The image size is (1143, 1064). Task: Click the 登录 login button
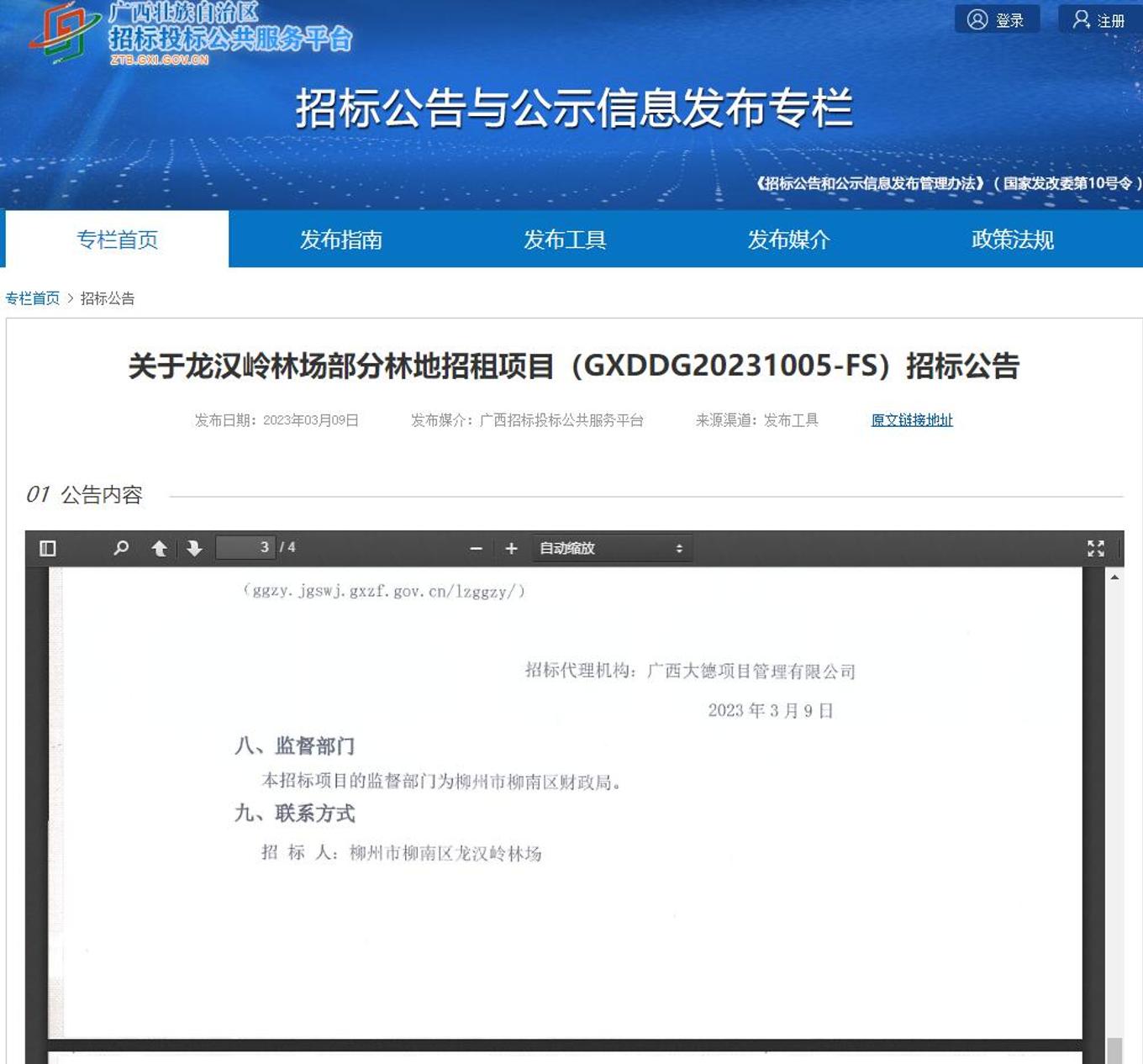point(997,20)
